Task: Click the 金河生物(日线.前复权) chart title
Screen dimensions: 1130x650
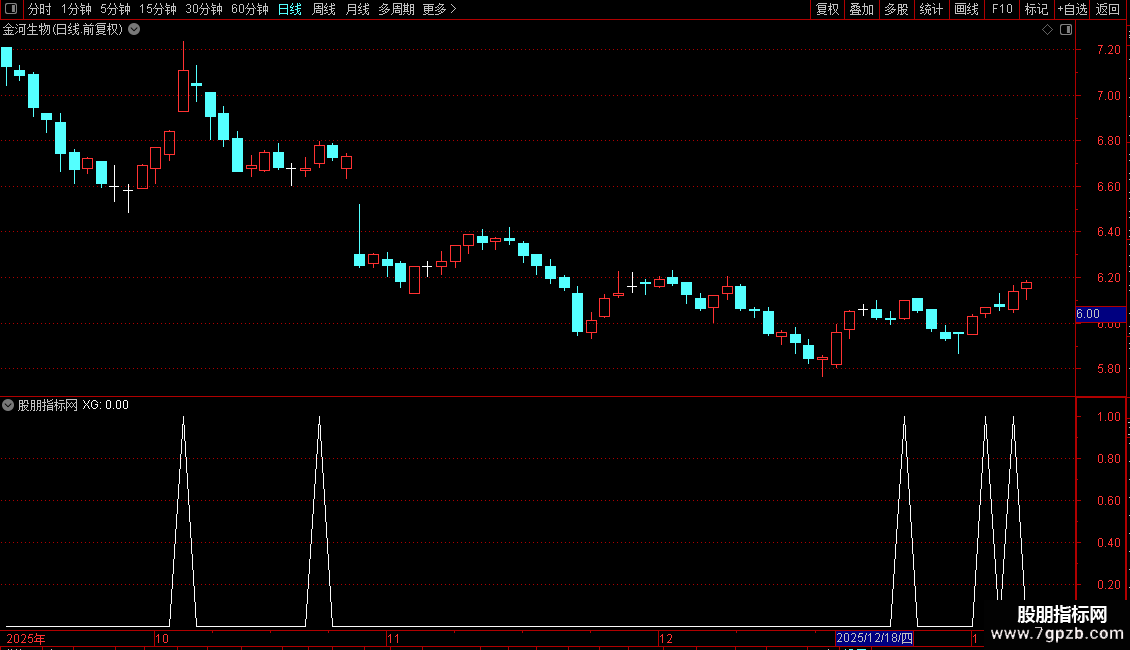Action: [63, 30]
